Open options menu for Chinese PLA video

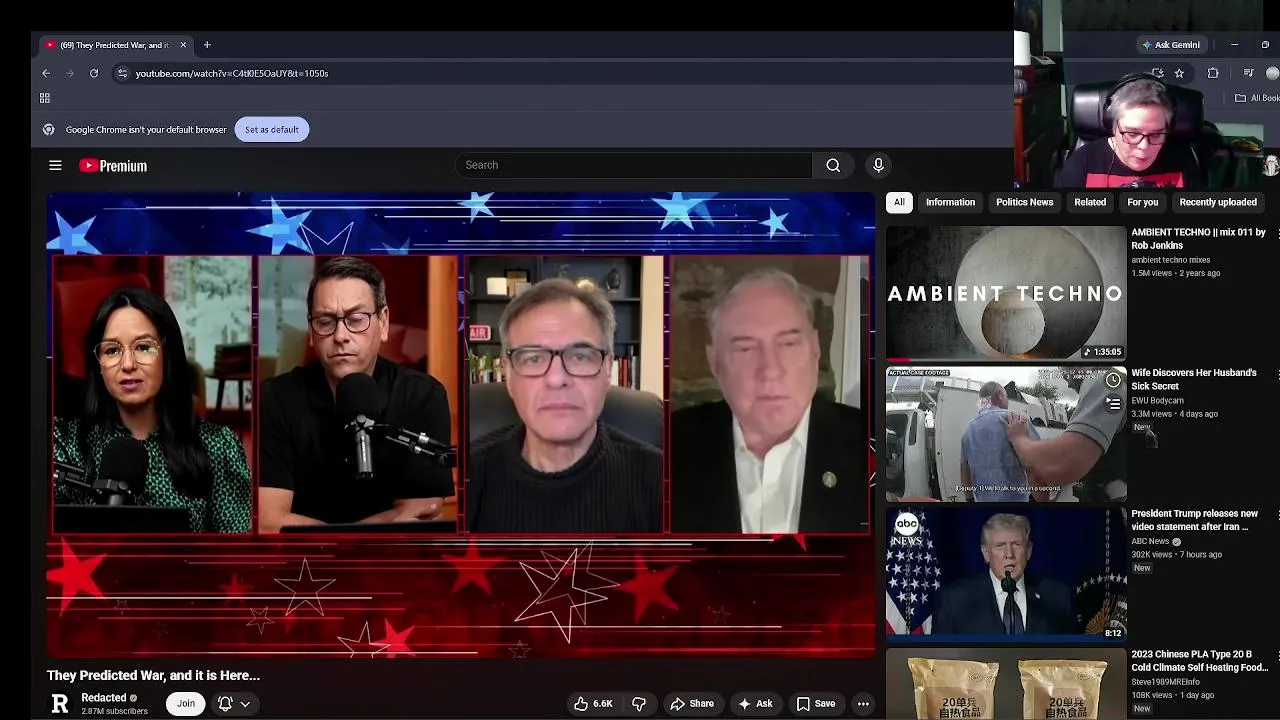click(x=1277, y=656)
